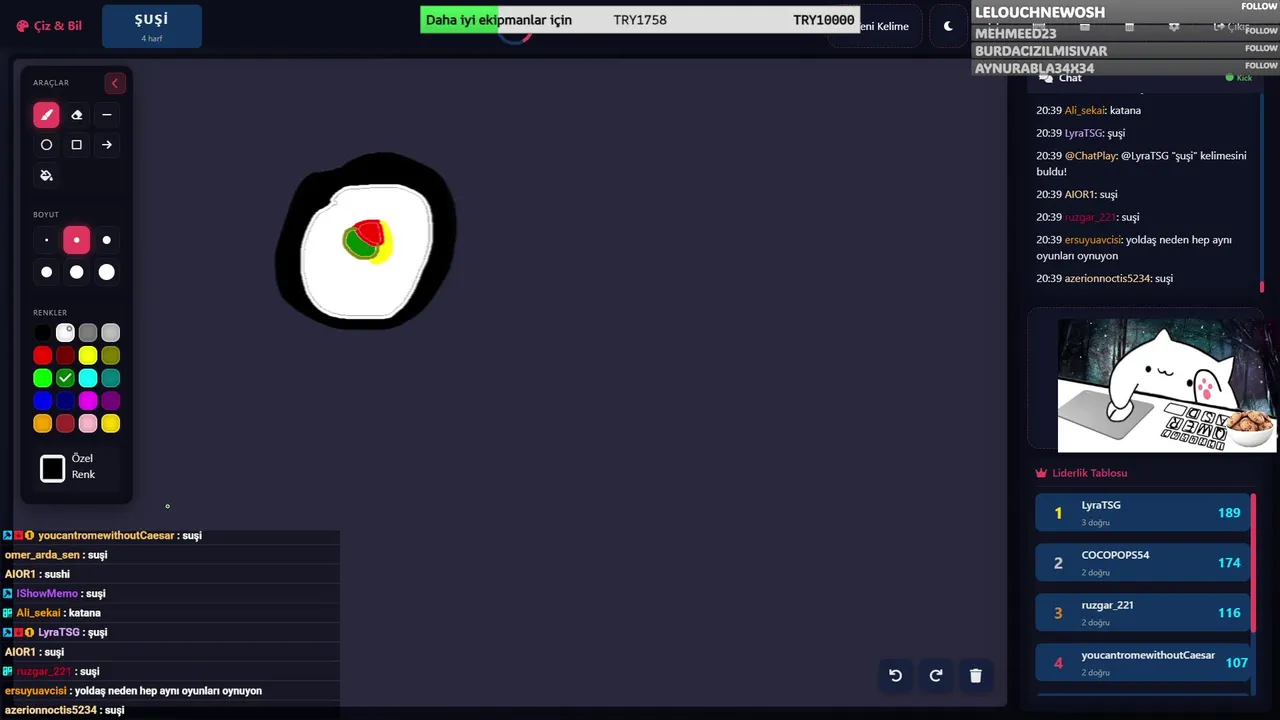Pick the crimson brown color swatch
Screen dimensions: 1280x720
point(65,424)
